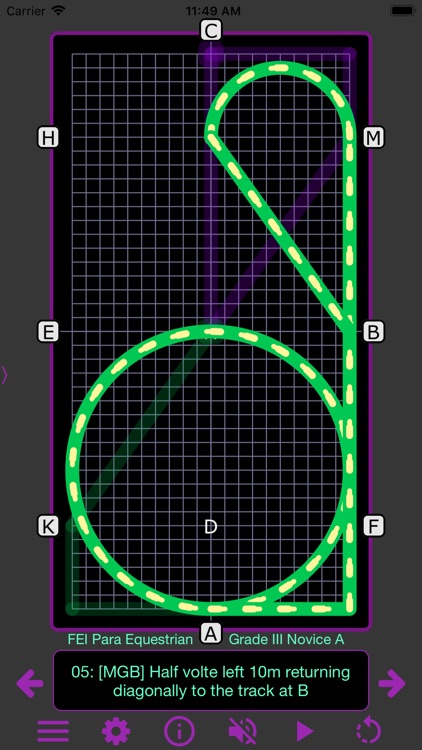Tap arena marker K
Image resolution: width=422 pixels, height=750 pixels.
click(x=48, y=527)
